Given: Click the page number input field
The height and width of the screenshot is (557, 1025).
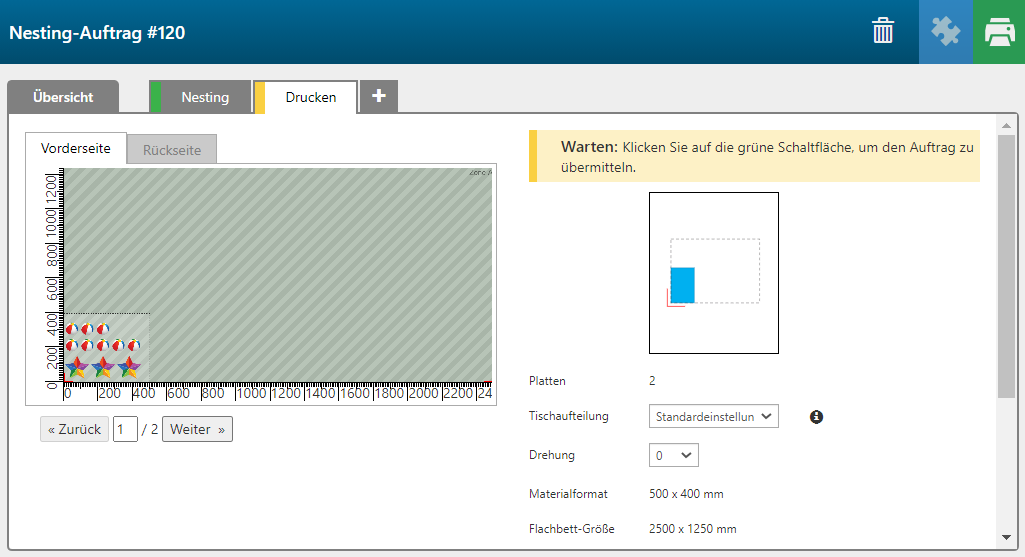Looking at the screenshot, I should [x=125, y=429].
